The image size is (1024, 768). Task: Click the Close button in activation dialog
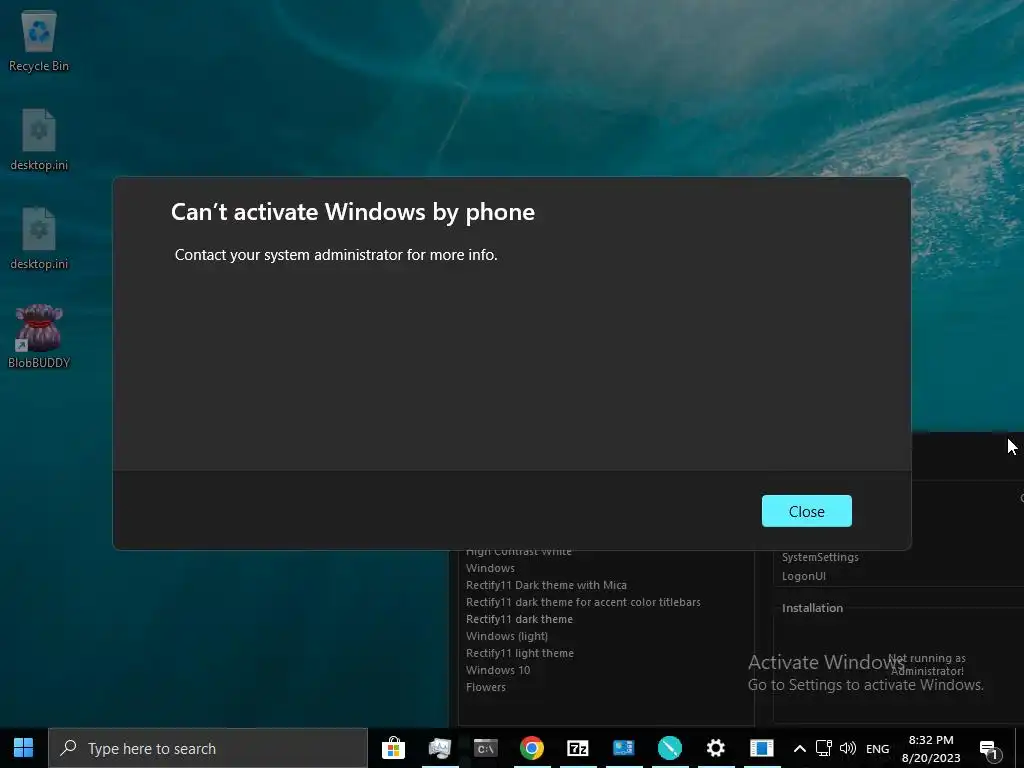807,511
